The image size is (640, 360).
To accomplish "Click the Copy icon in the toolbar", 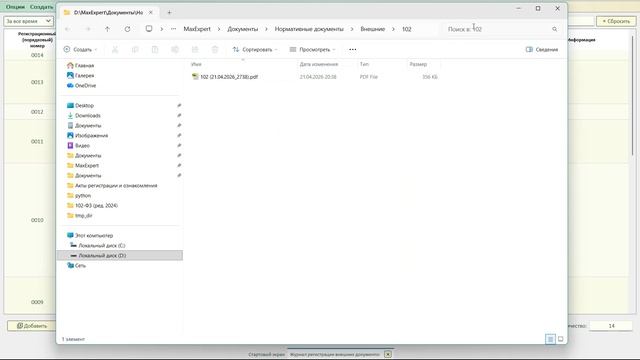I will click(x=135, y=49).
